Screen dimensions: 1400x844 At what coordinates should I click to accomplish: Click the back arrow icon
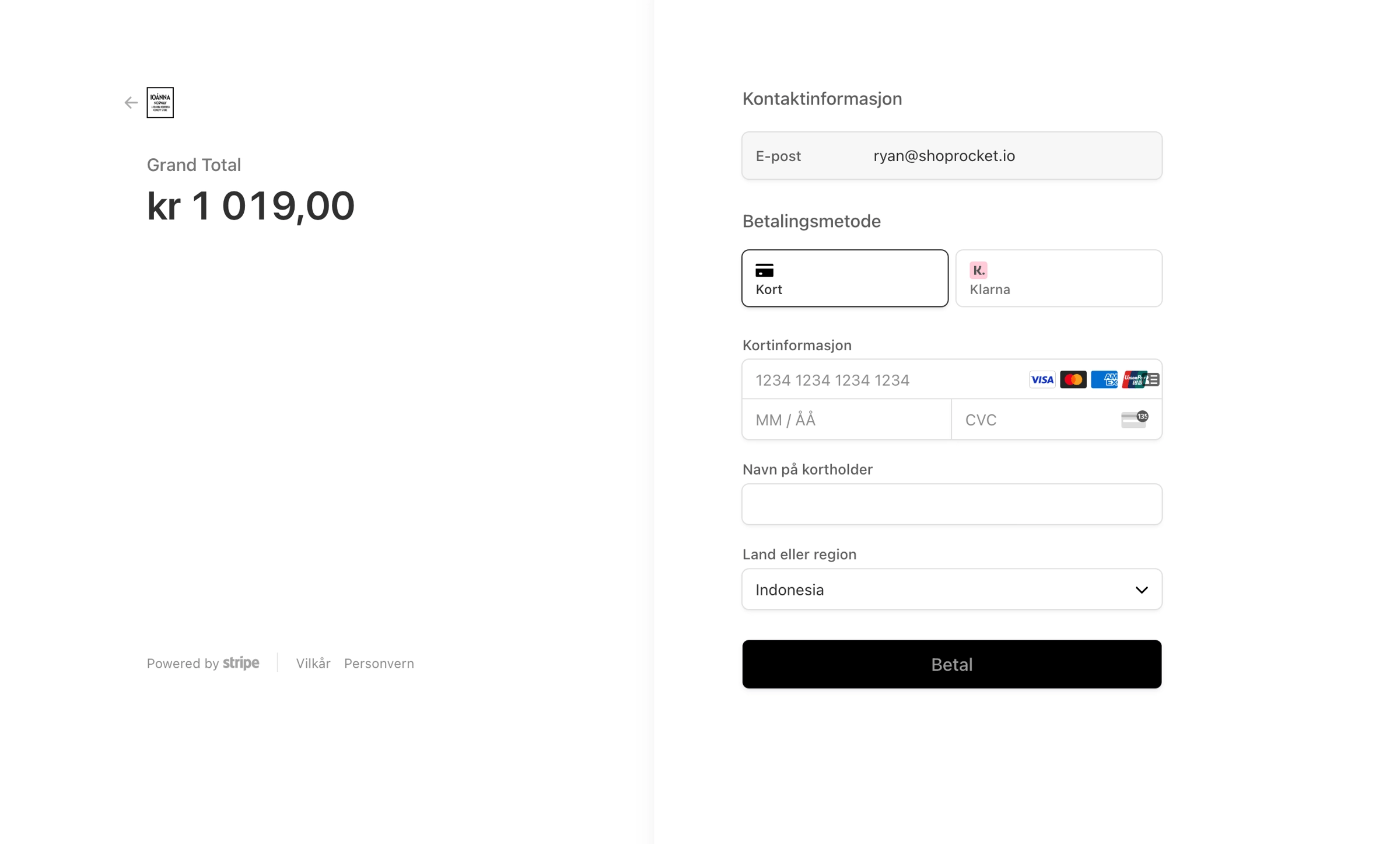click(131, 103)
